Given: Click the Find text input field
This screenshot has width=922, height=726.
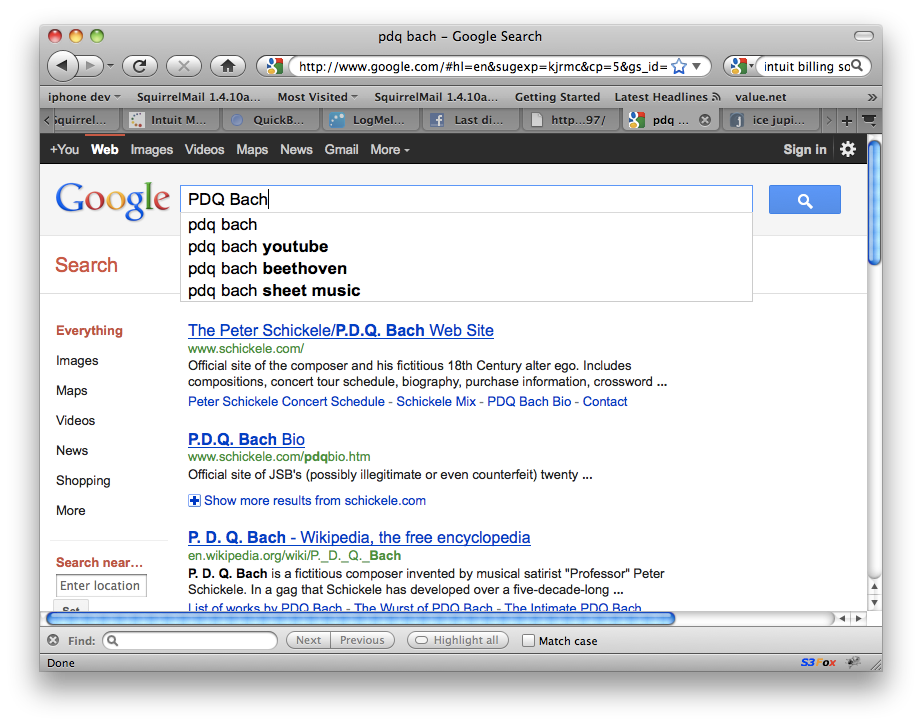Looking at the screenshot, I should coord(189,640).
